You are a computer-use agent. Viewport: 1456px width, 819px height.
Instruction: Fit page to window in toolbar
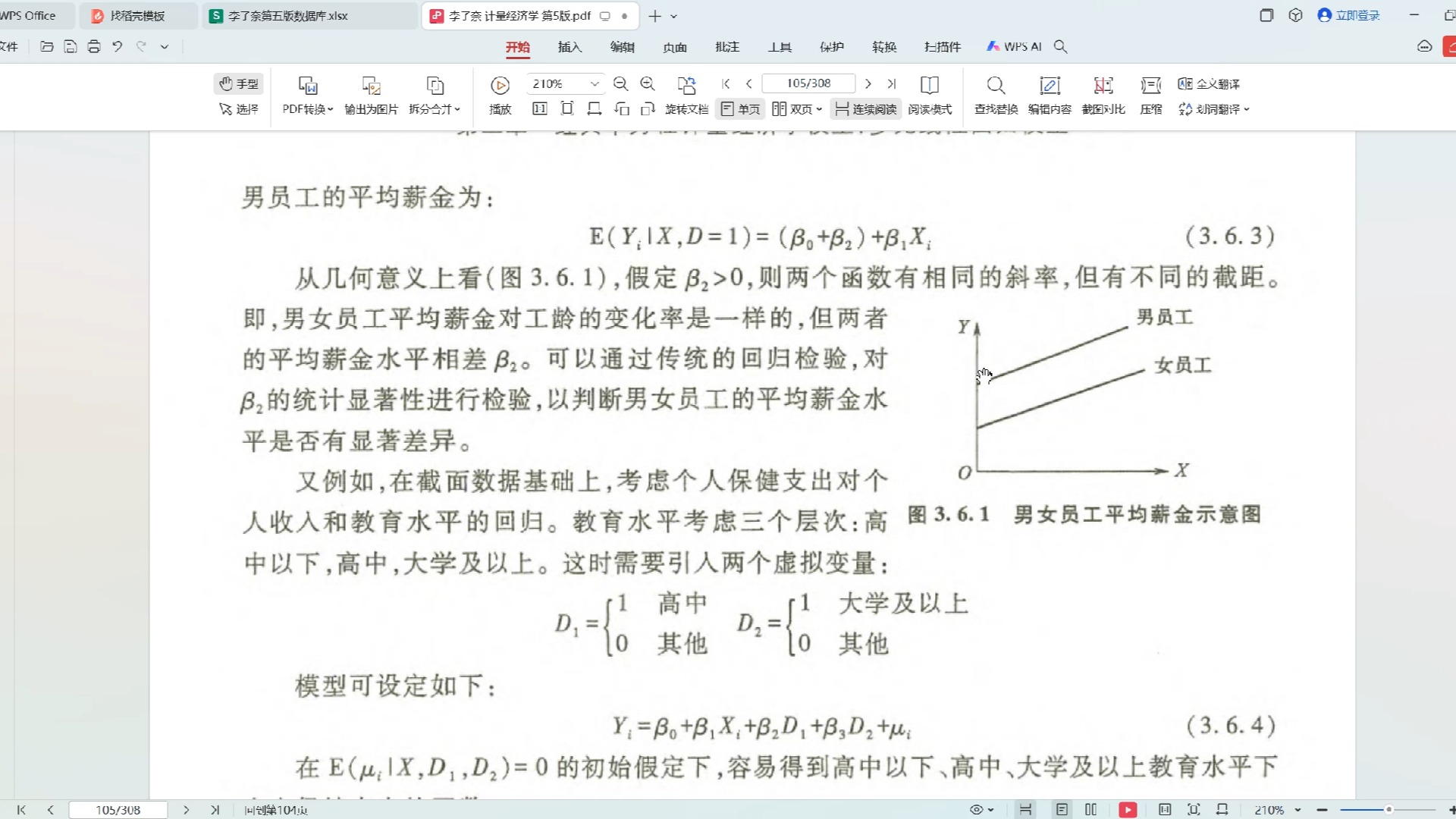click(567, 109)
